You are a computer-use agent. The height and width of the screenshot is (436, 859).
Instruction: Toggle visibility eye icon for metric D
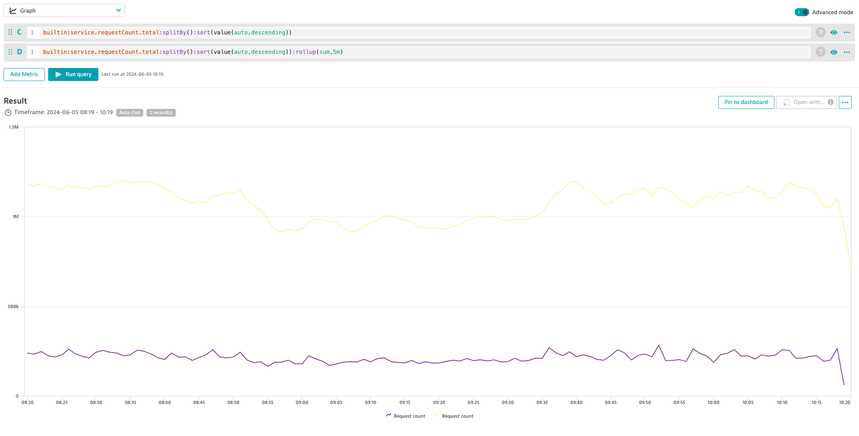coord(834,52)
